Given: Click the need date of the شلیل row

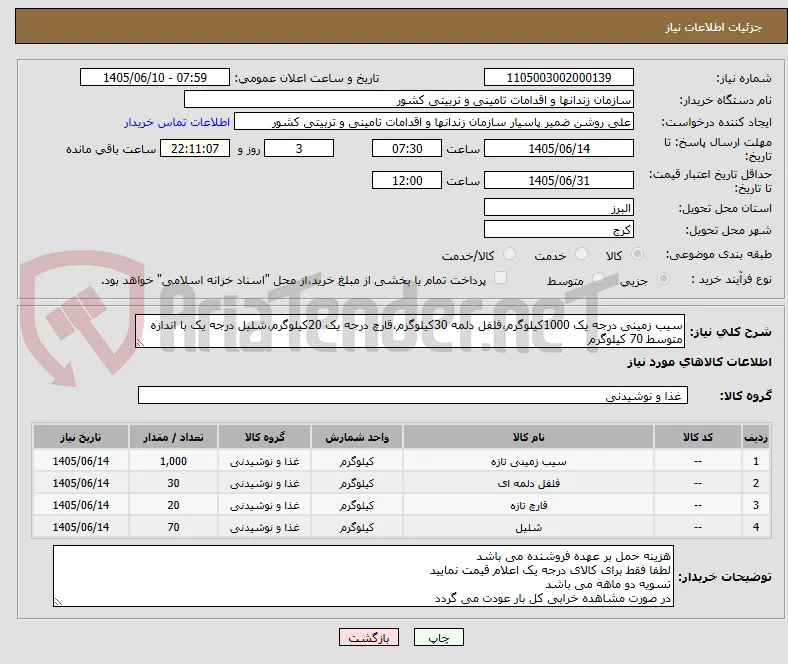Looking at the screenshot, I should click(81, 528).
